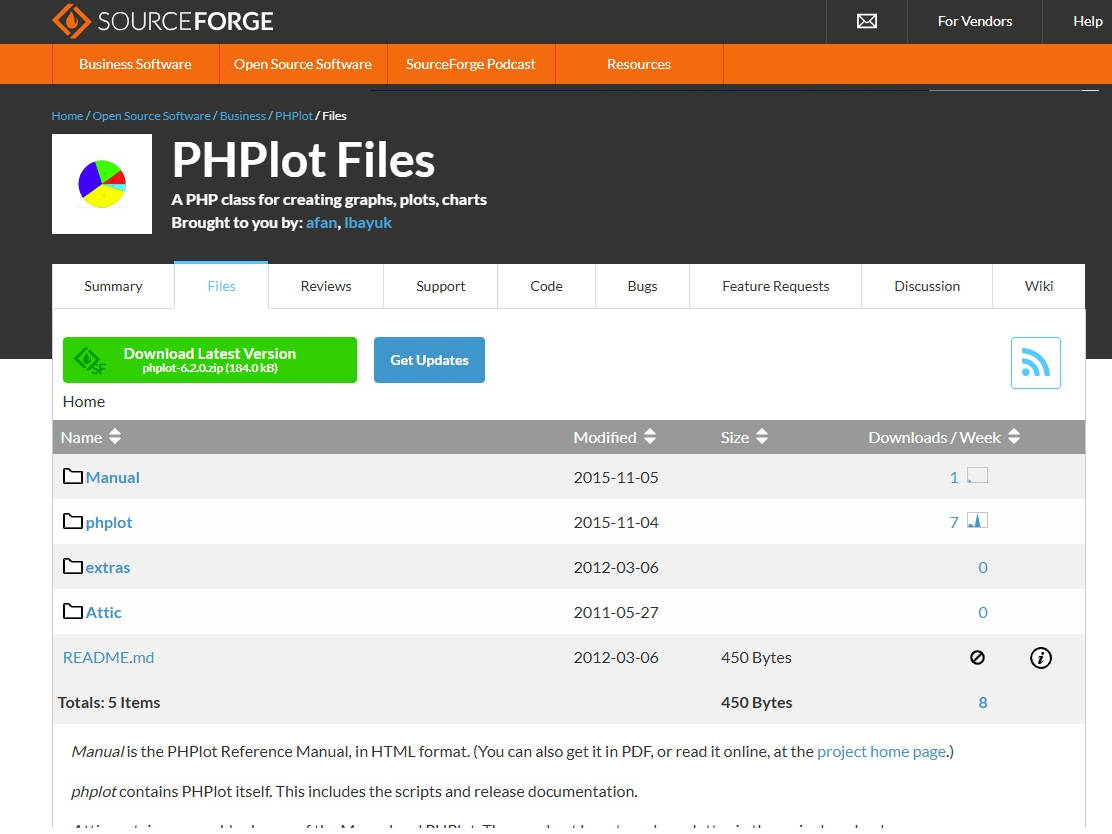Image resolution: width=1112 pixels, height=834 pixels.
Task: Sort files by Name column arrows
Action: [x=115, y=437]
